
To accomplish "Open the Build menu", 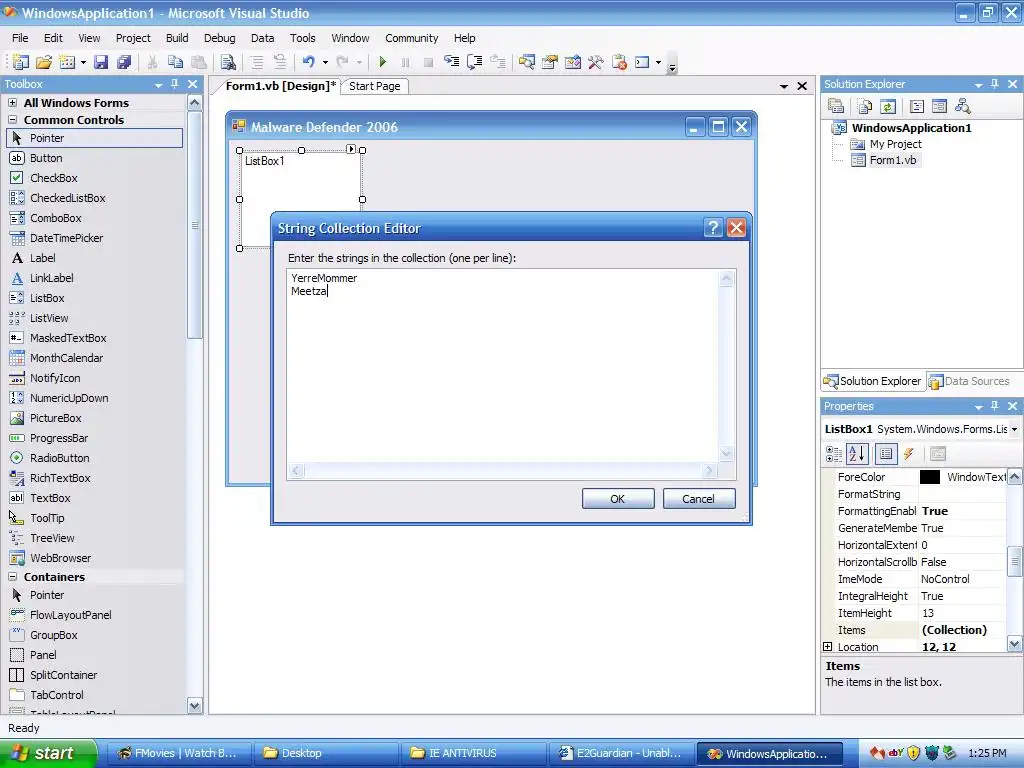I will point(177,38).
